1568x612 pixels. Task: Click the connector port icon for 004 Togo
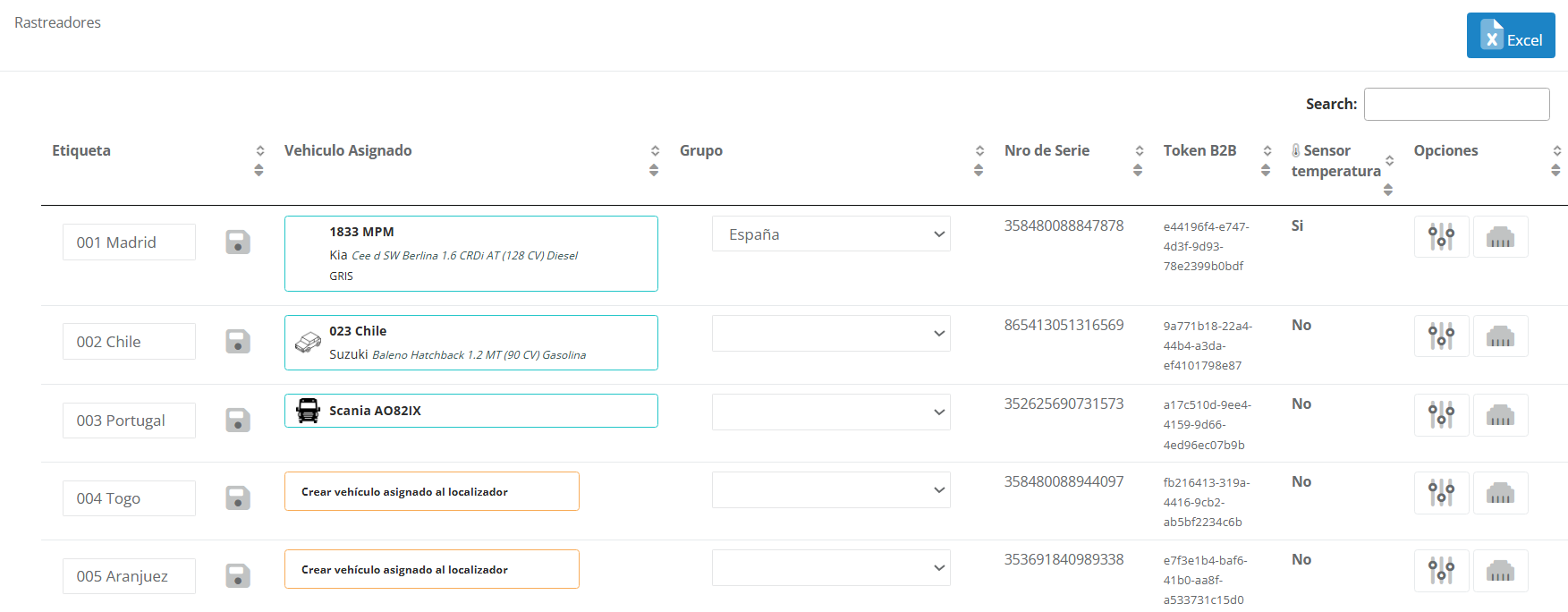pos(1500,493)
